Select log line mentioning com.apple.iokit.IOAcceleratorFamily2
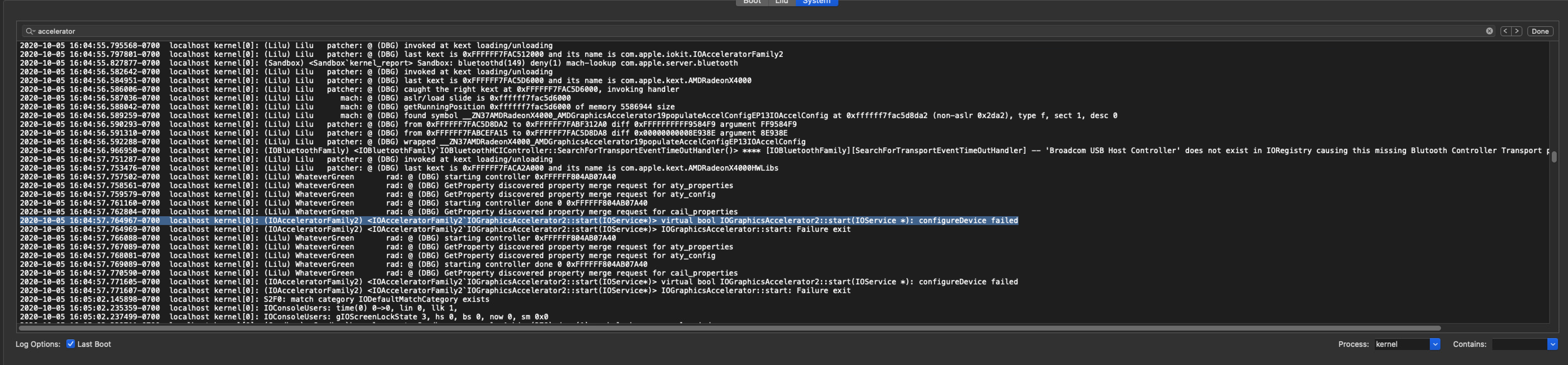The height and width of the screenshot is (365, 1568). (x=401, y=54)
